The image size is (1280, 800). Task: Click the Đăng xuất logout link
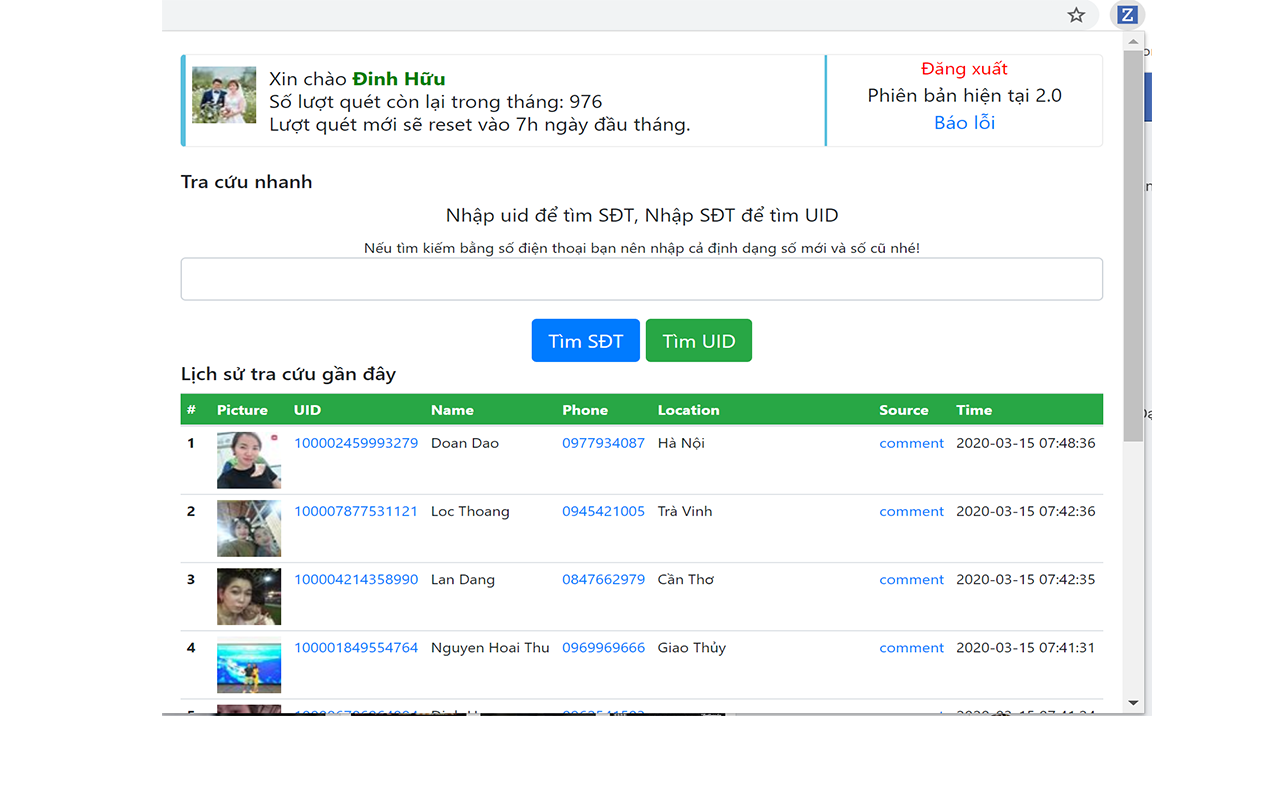[962, 69]
